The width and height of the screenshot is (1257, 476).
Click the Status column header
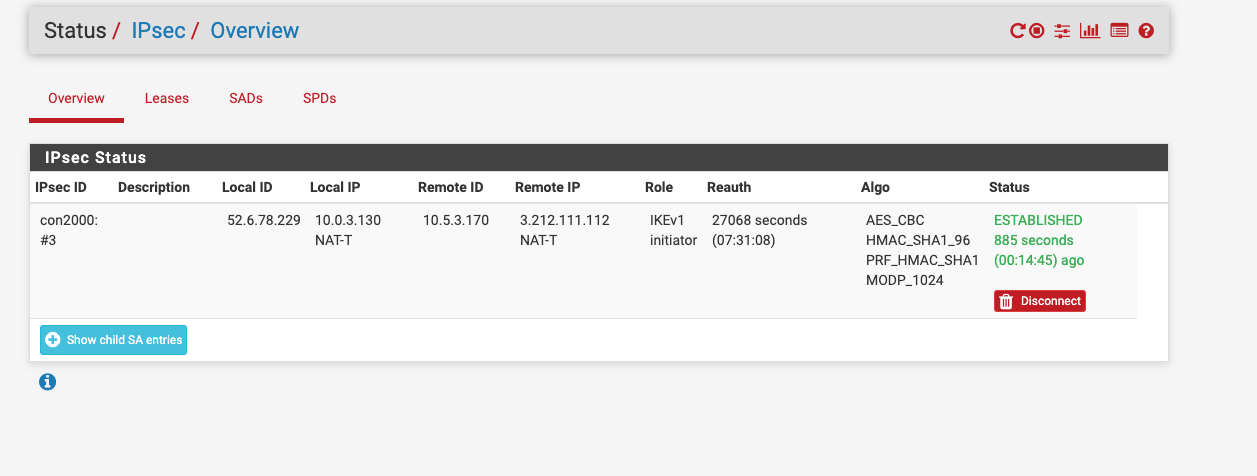(x=1009, y=187)
